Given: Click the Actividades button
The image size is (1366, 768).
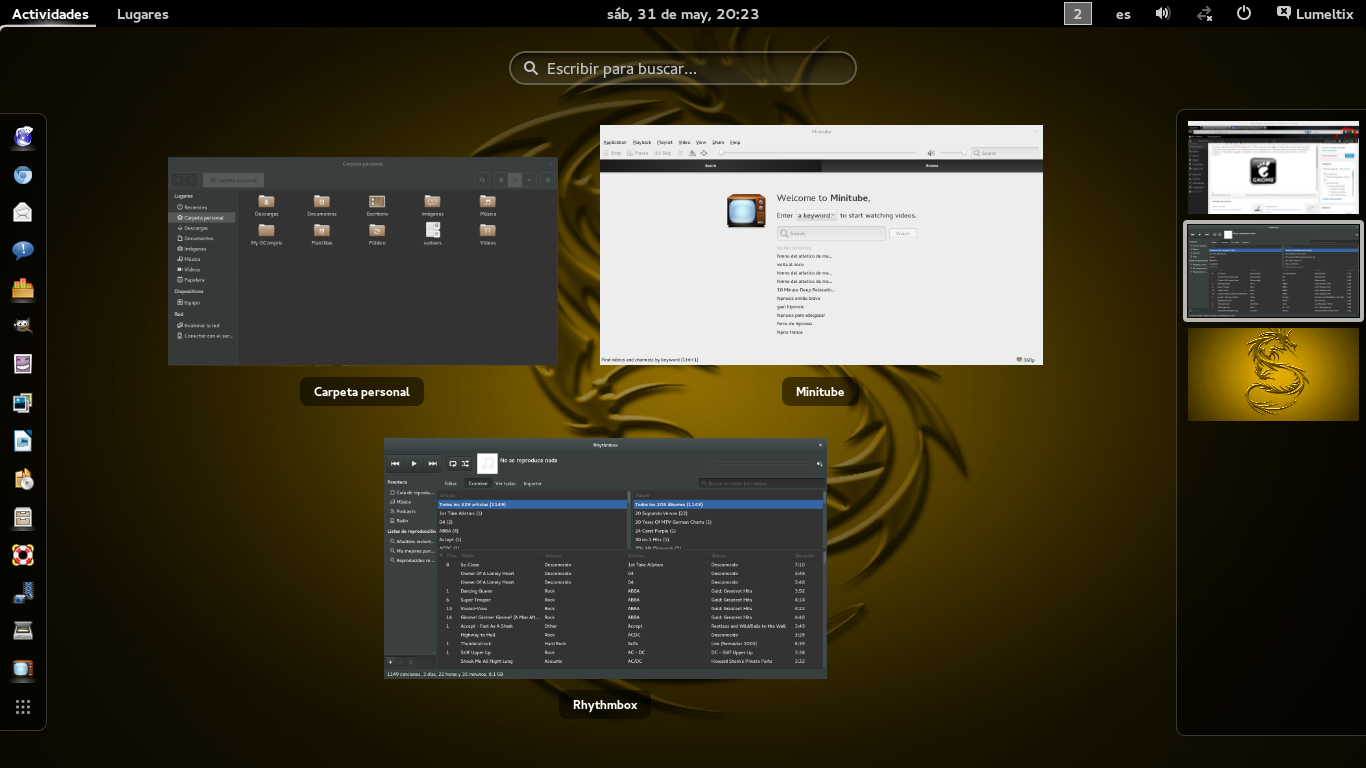Looking at the screenshot, I should [x=50, y=14].
